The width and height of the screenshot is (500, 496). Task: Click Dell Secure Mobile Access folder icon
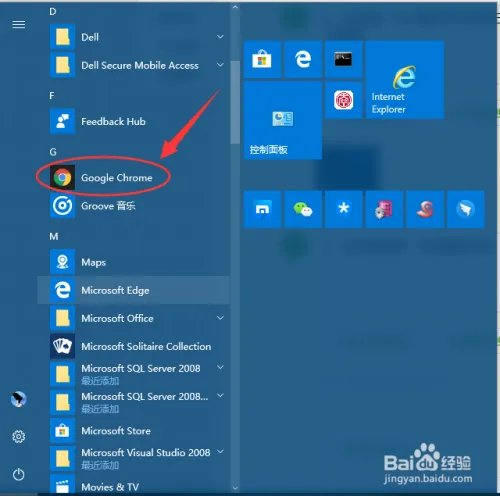(x=62, y=65)
